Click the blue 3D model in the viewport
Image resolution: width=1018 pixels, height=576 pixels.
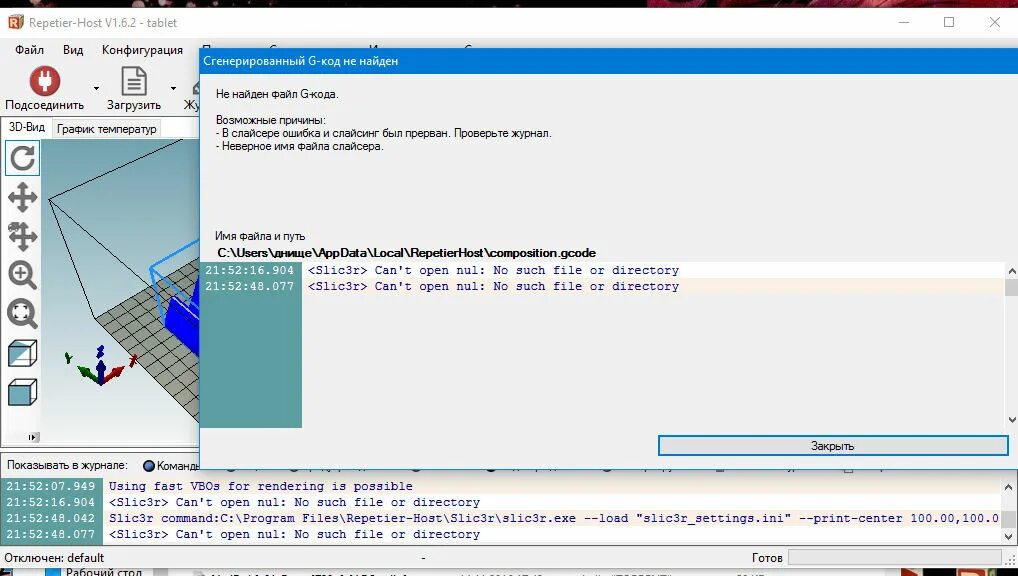pos(182,318)
